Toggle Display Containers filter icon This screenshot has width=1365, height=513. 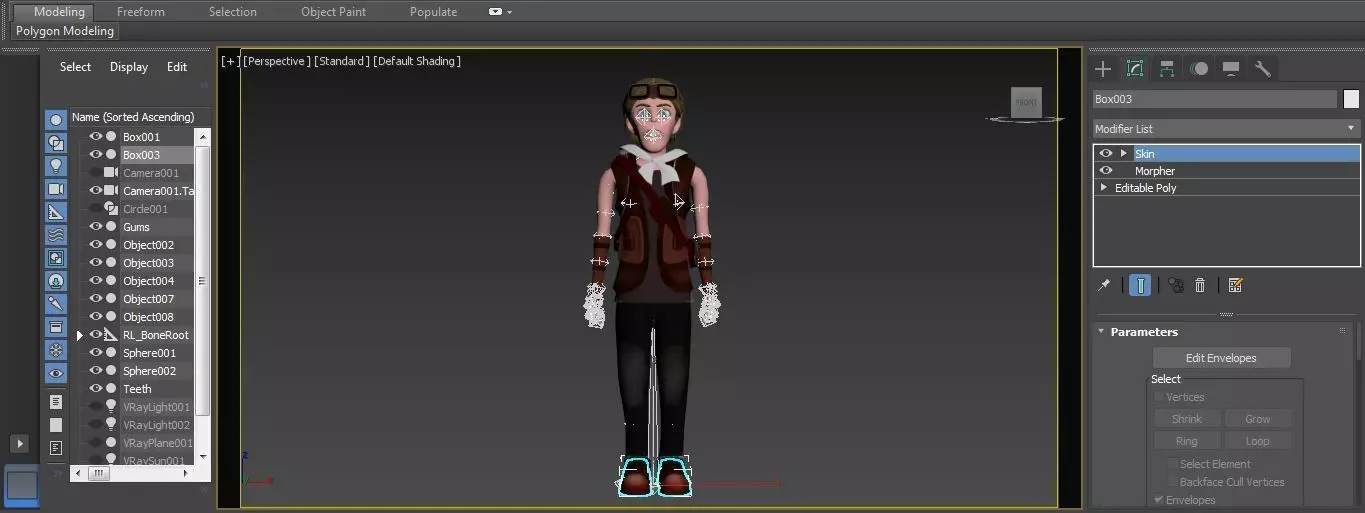[x=56, y=327]
